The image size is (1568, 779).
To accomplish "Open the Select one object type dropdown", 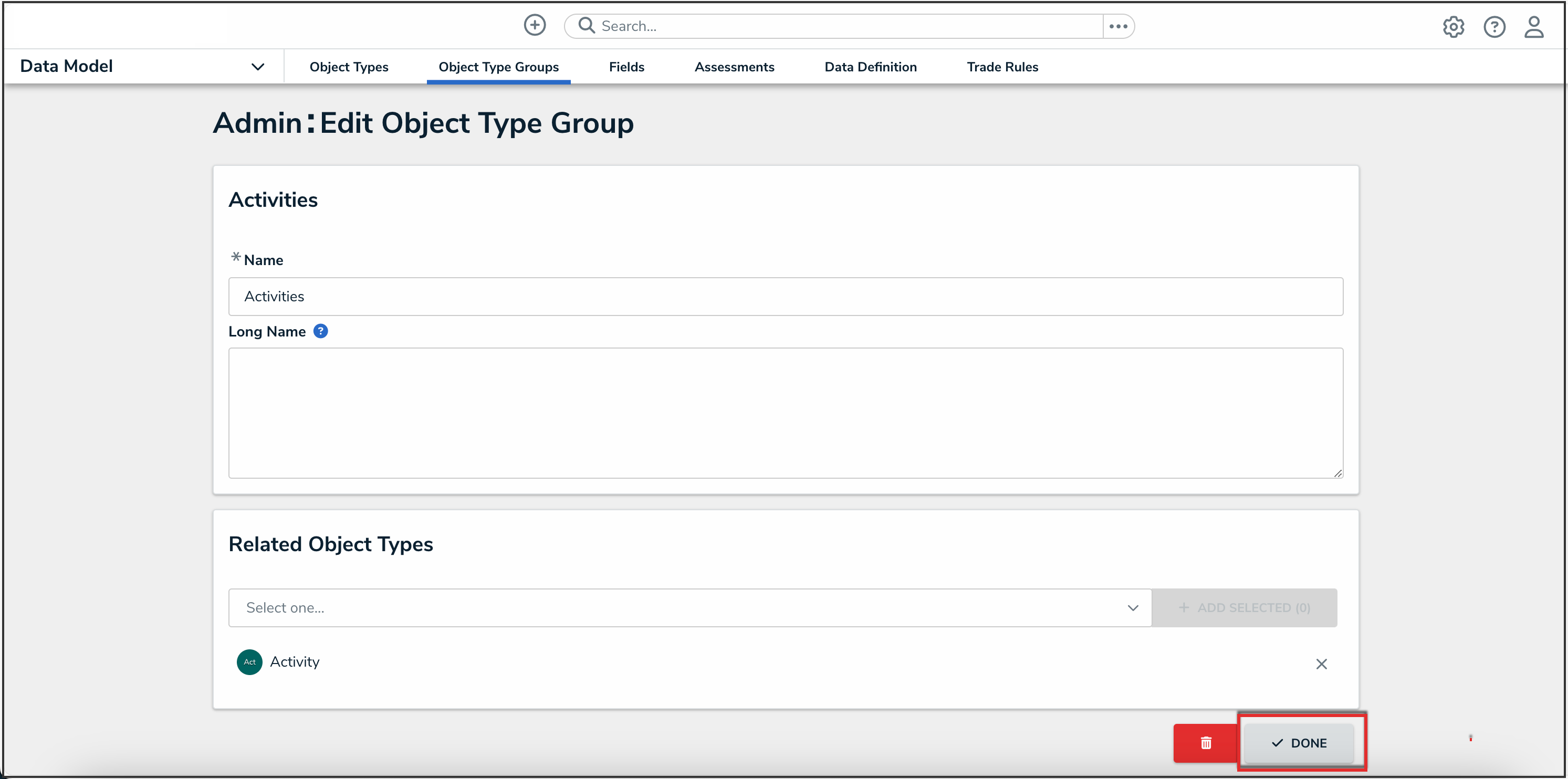I will 689,607.
